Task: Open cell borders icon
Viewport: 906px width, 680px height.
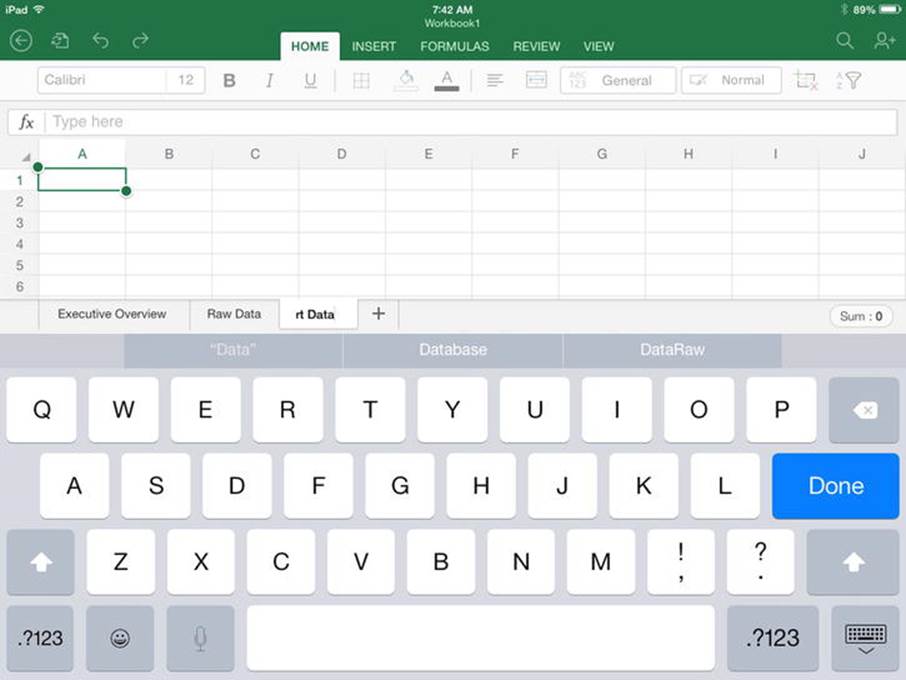Action: point(361,80)
